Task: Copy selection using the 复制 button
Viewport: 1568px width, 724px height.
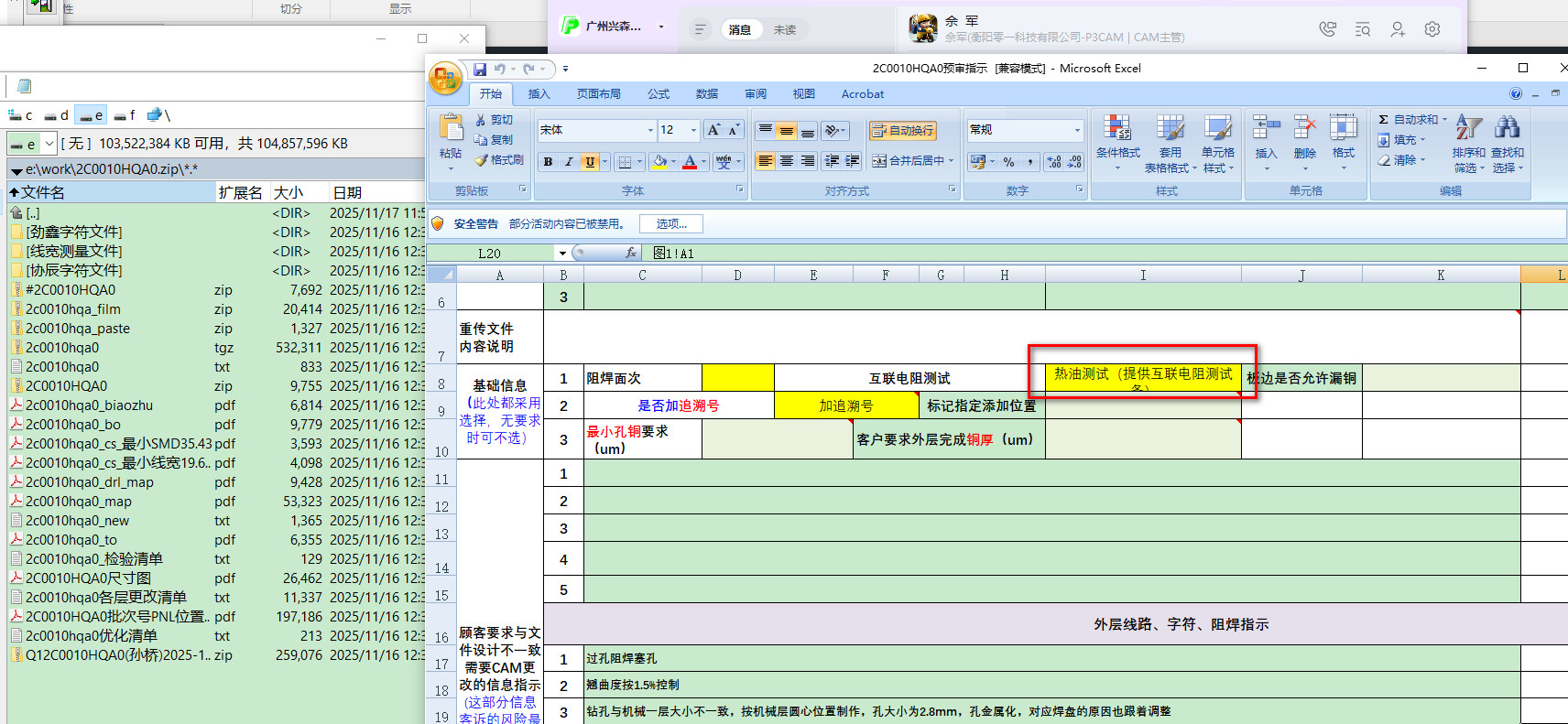Action: (x=495, y=140)
